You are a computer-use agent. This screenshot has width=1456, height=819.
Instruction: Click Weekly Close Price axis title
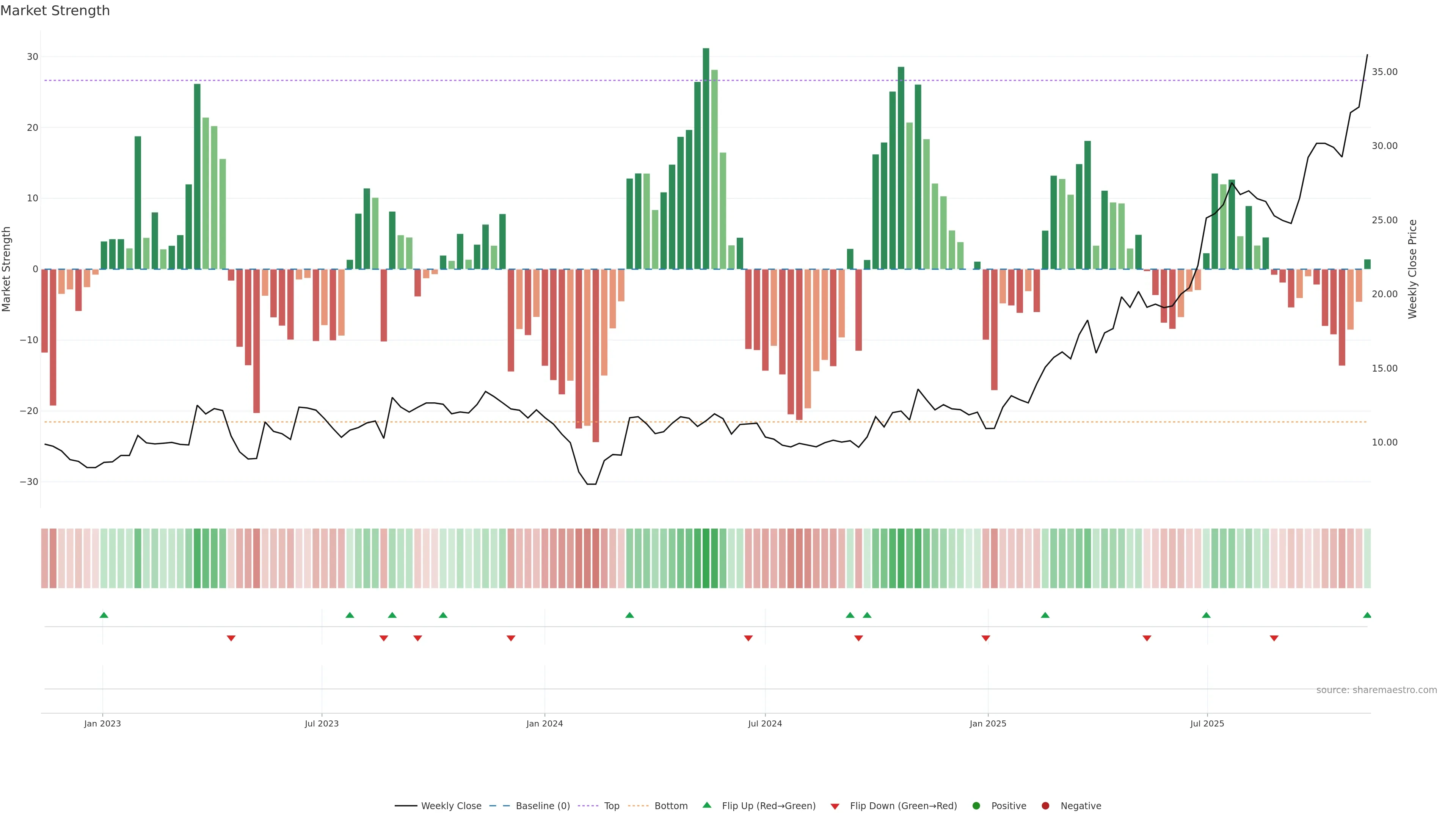(1412, 269)
